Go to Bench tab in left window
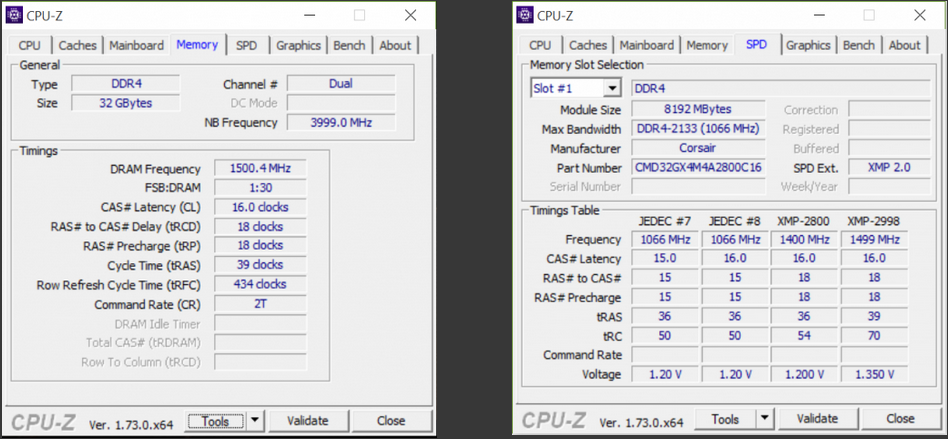The image size is (948, 439). tap(349, 45)
